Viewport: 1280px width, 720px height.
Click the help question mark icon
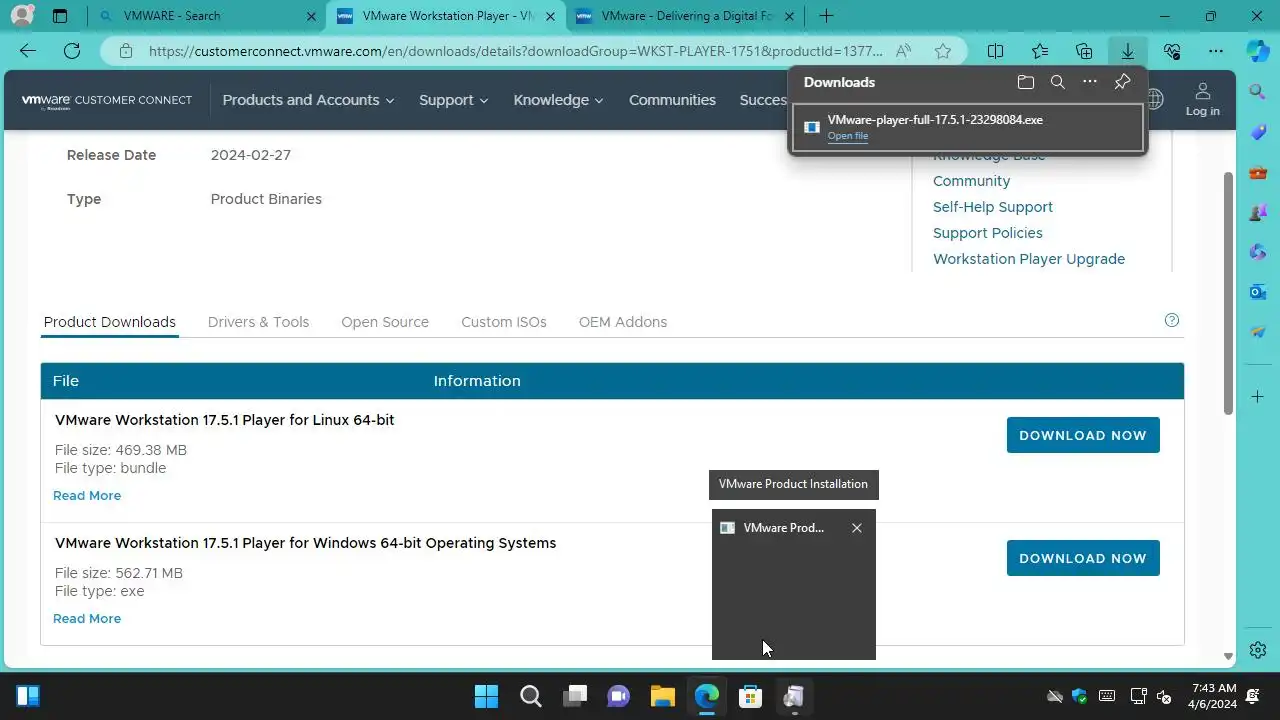pyautogui.click(x=1172, y=321)
